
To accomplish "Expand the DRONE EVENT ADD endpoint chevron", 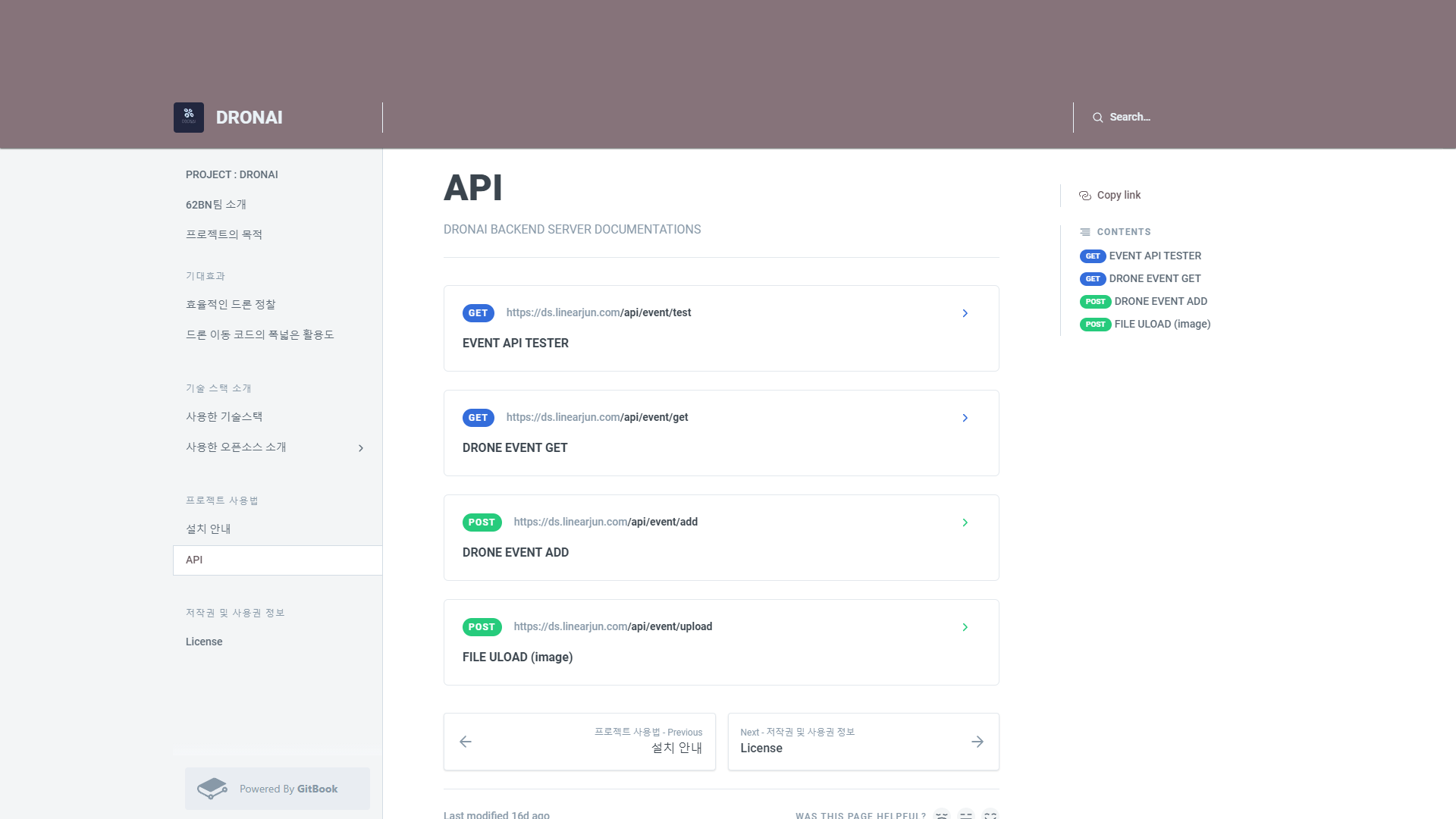I will (965, 522).
